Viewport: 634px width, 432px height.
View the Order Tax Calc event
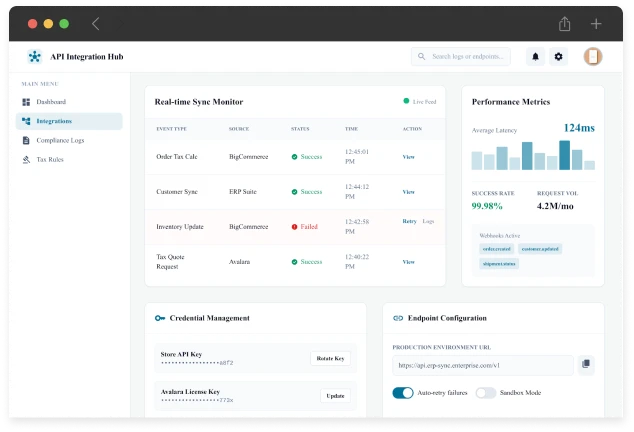click(x=408, y=157)
